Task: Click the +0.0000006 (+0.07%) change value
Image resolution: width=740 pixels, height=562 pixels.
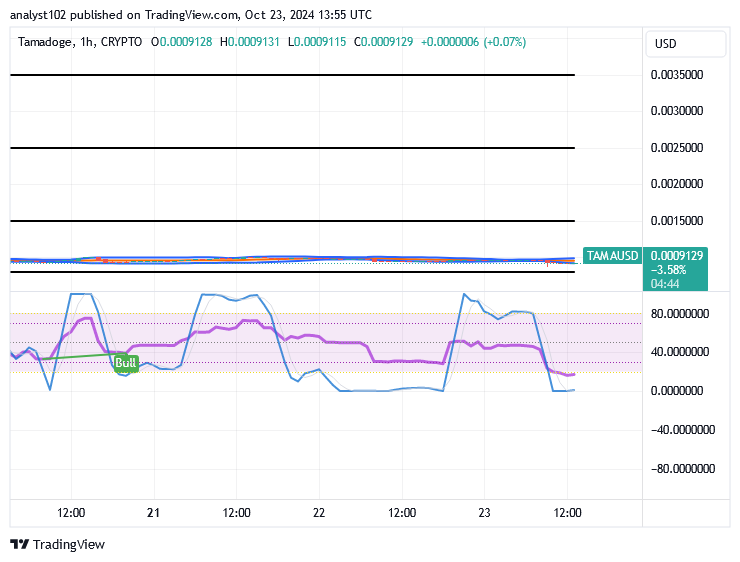Action: (473, 42)
